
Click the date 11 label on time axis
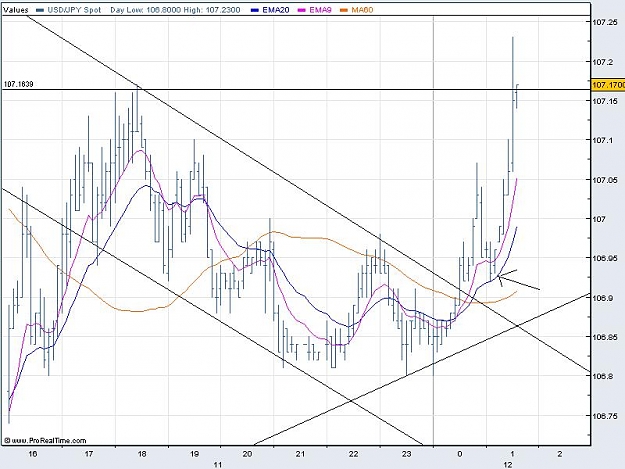tap(217, 465)
